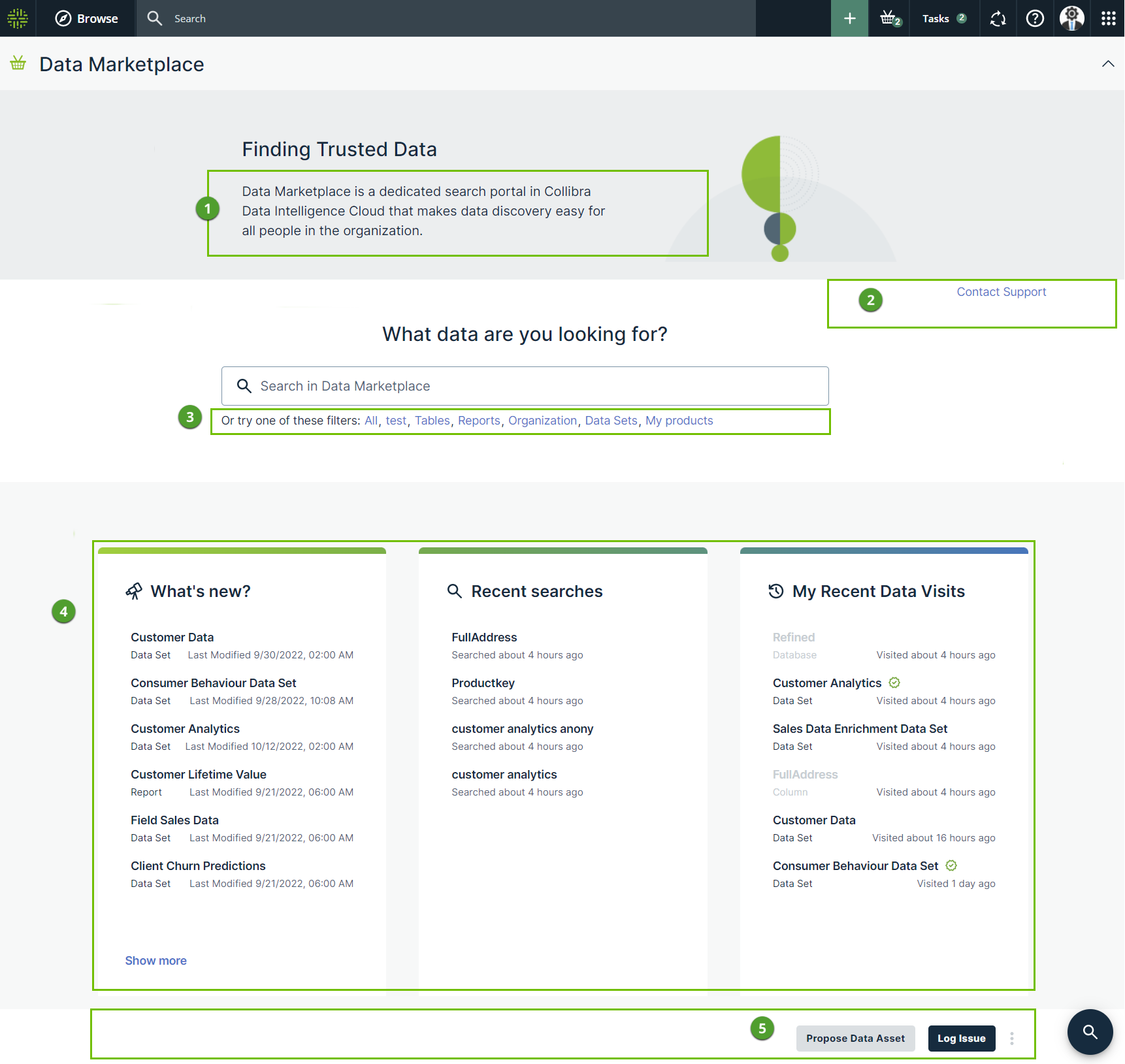The image size is (1125, 1064).
Task: Open the Tasks menu item
Action: [x=943, y=18]
